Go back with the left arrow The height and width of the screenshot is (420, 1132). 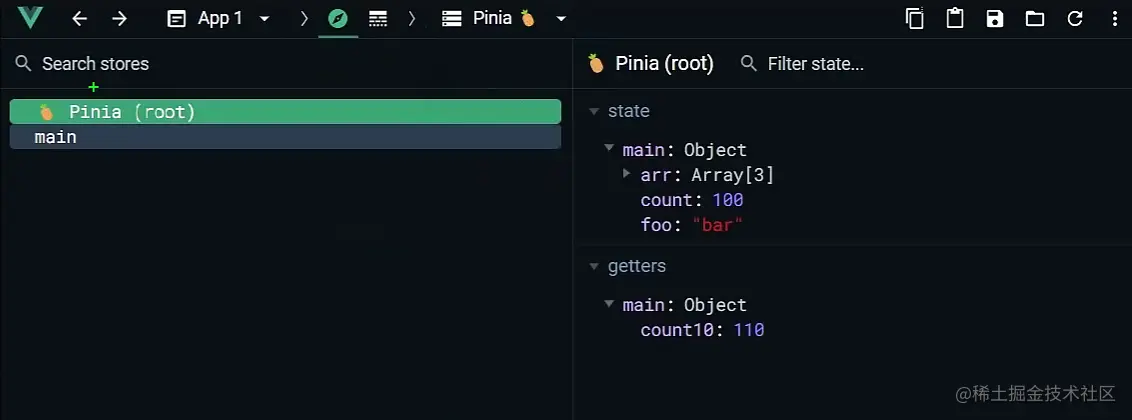pyautogui.click(x=80, y=18)
